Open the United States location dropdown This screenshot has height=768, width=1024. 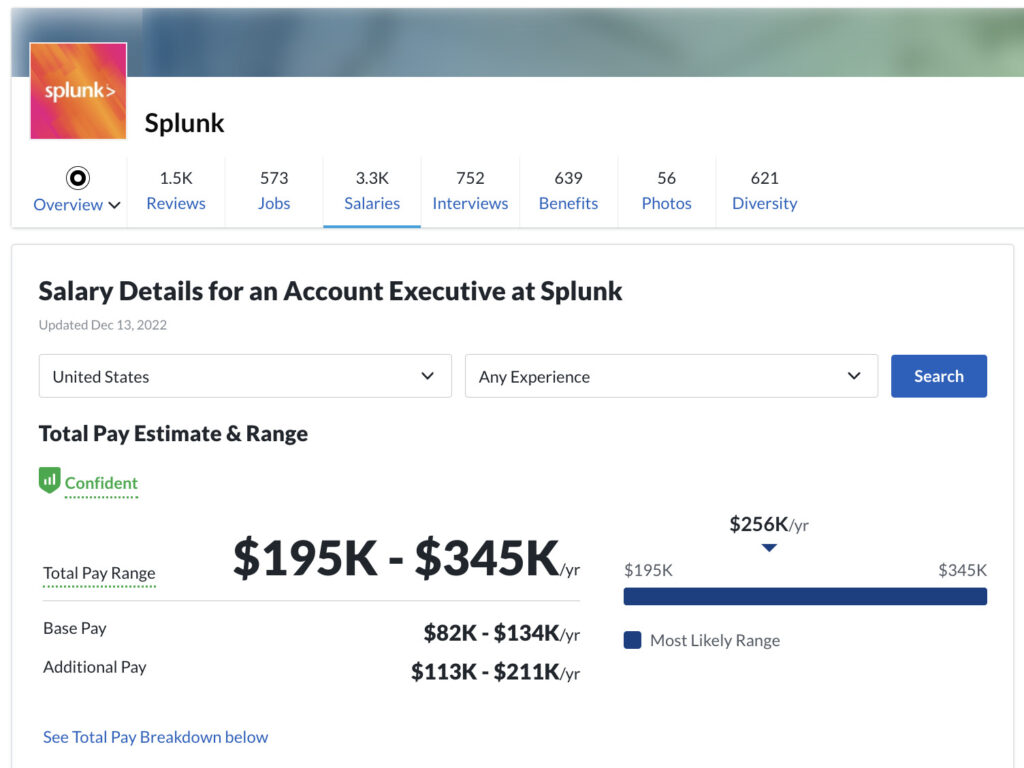pos(246,376)
